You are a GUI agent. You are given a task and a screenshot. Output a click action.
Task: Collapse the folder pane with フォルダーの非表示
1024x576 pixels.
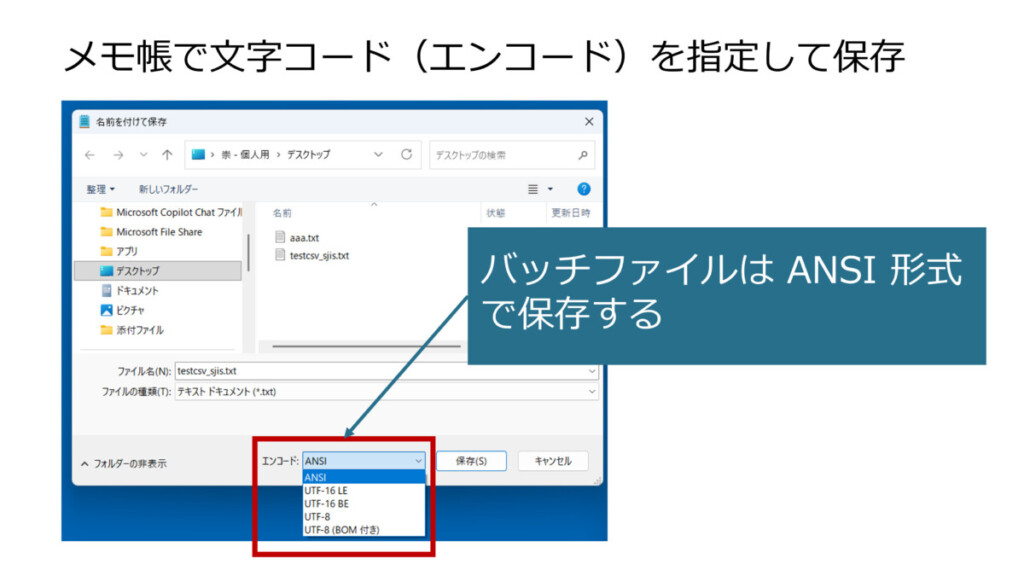[124, 463]
